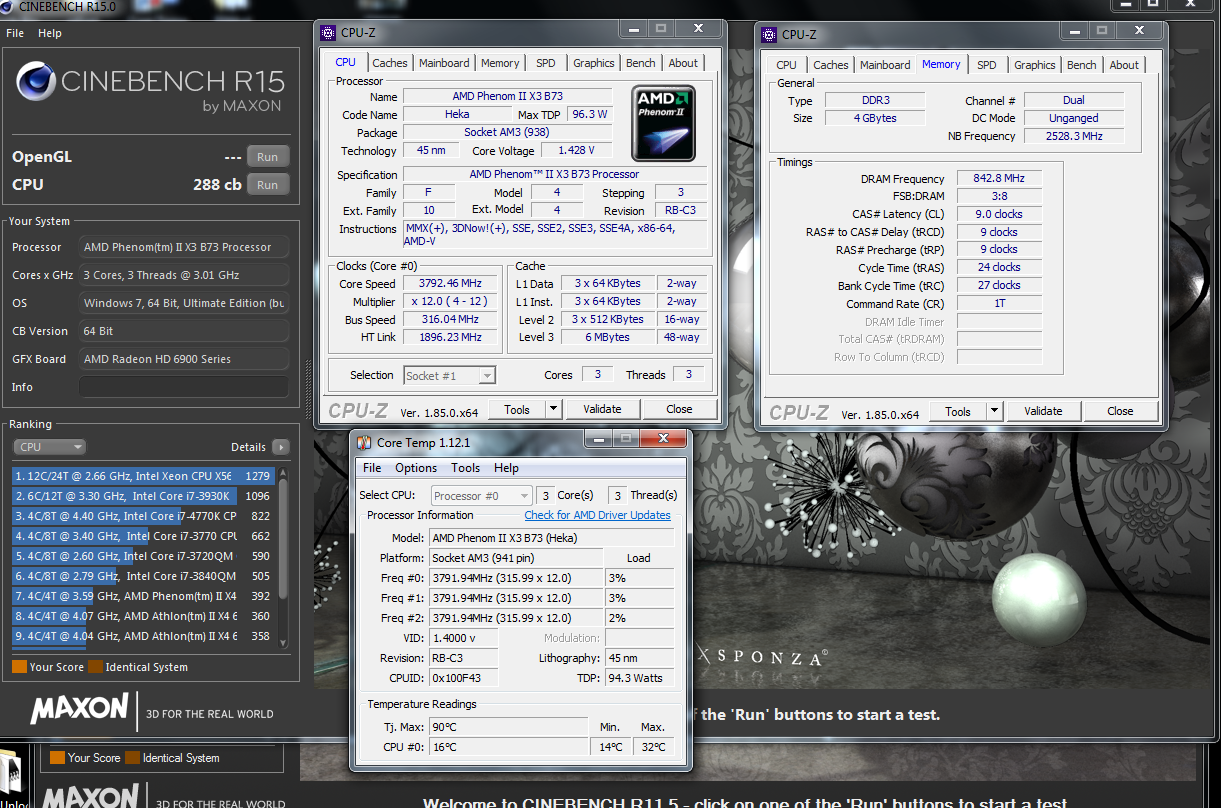The image size is (1221, 808).
Task: Open the Bench tab in the CPU-Z CPU window
Action: [x=641, y=63]
